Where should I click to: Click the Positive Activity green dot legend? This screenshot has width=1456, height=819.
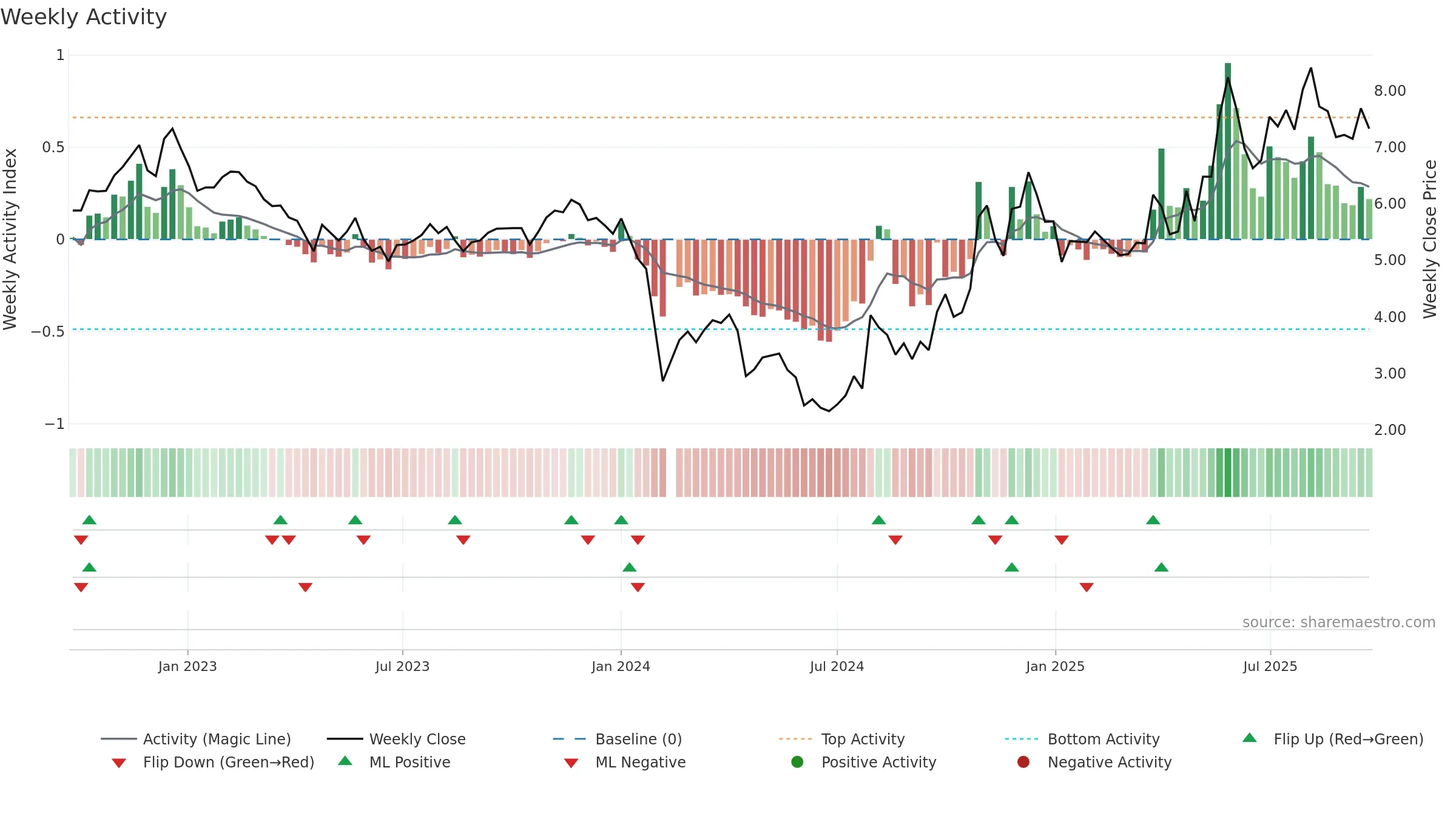[863, 762]
